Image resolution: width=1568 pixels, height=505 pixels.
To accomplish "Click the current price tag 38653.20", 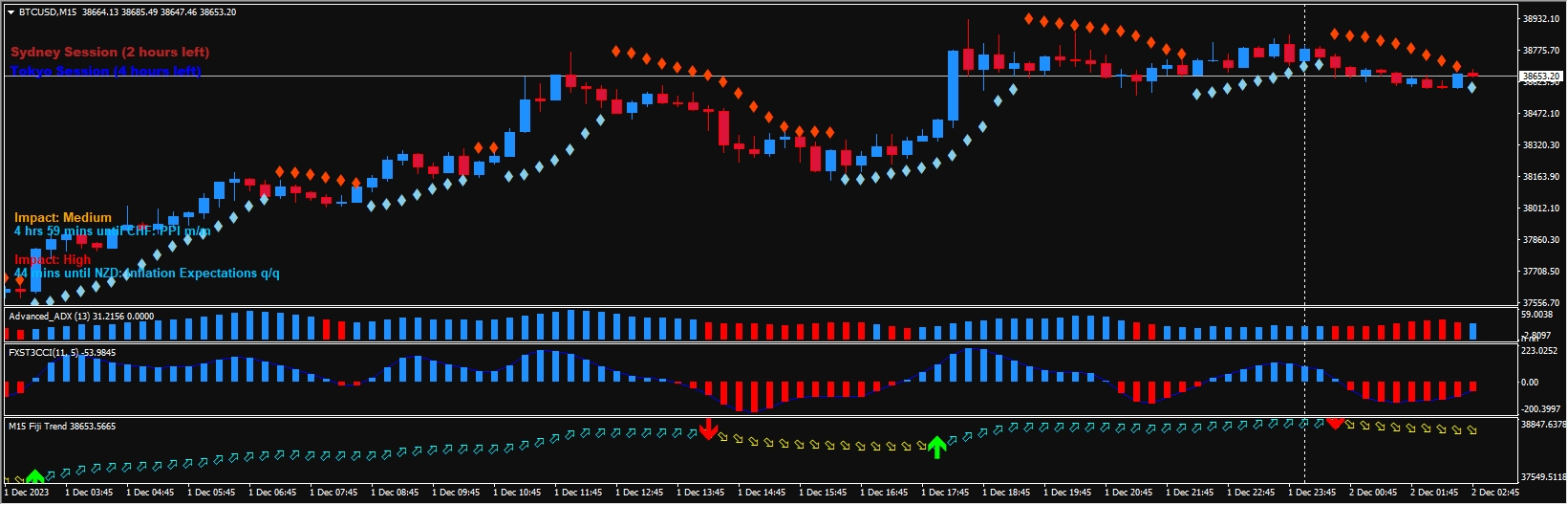I will [1540, 76].
